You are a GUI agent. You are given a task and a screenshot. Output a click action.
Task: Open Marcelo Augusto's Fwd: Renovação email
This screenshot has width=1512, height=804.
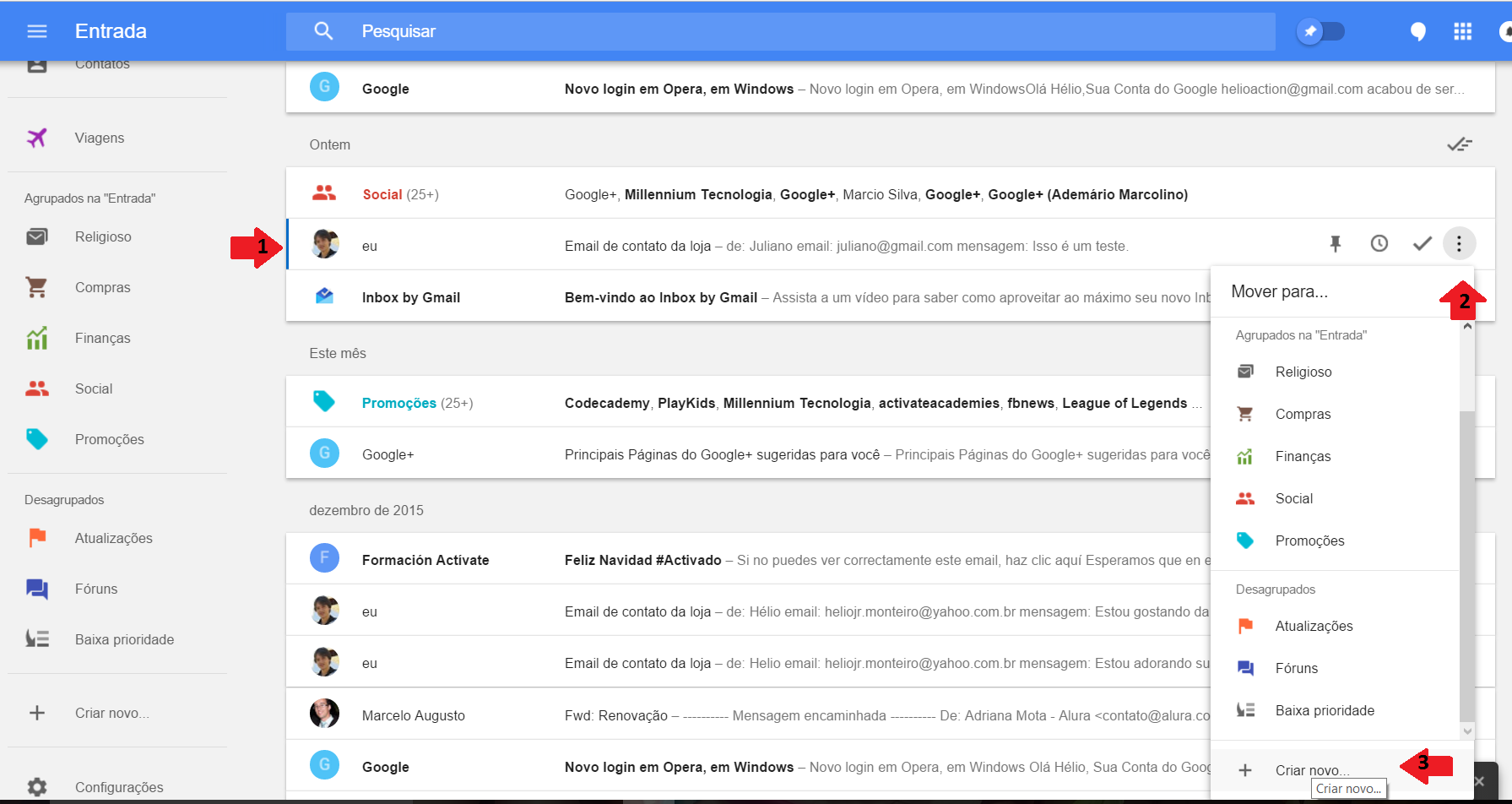[x=748, y=715]
